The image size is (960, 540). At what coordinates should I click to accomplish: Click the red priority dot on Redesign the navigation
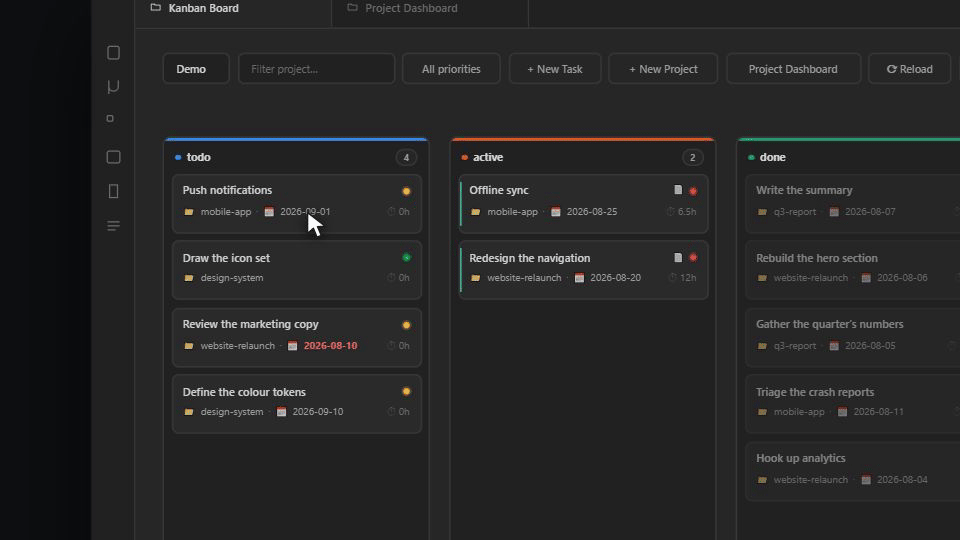[x=693, y=258]
